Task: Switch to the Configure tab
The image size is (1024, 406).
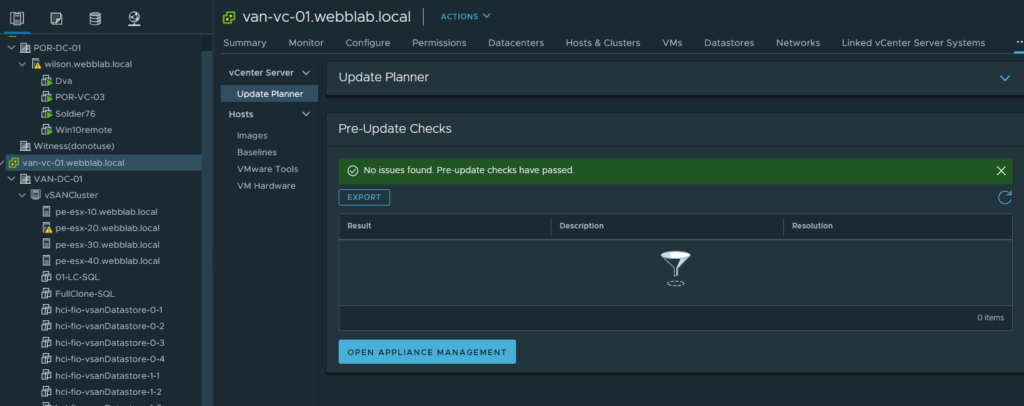Action: pyautogui.click(x=368, y=43)
